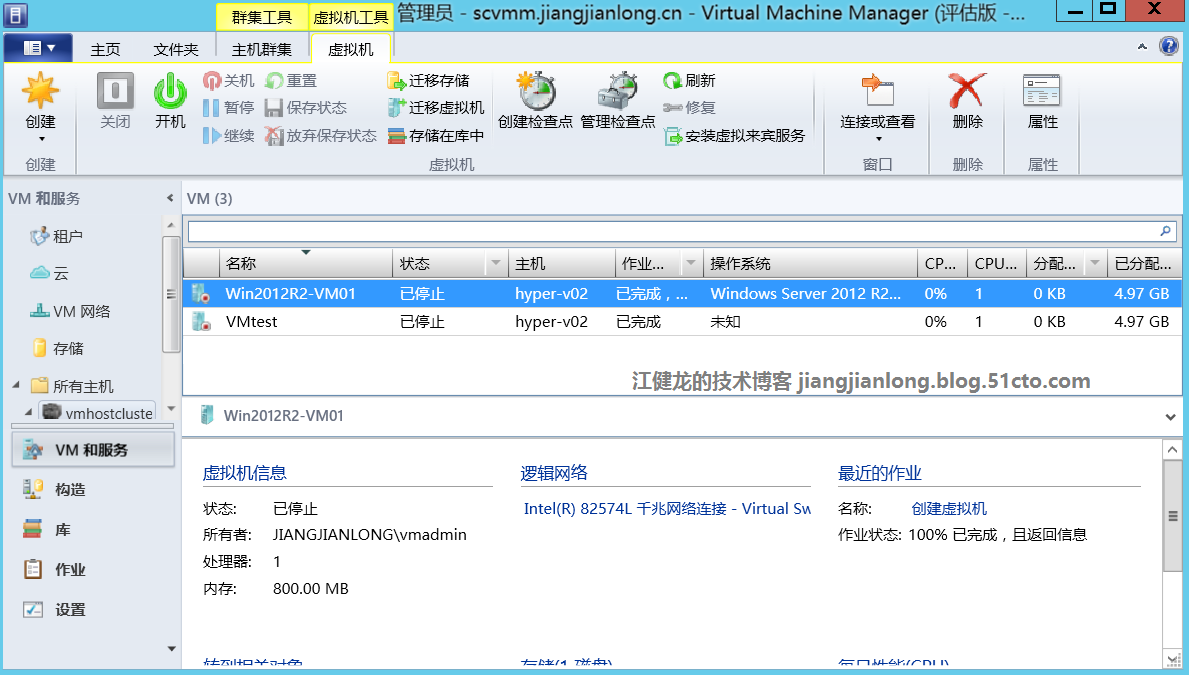
Task: Click 迁移虚拟机 migrate VM icon
Action: click(397, 108)
